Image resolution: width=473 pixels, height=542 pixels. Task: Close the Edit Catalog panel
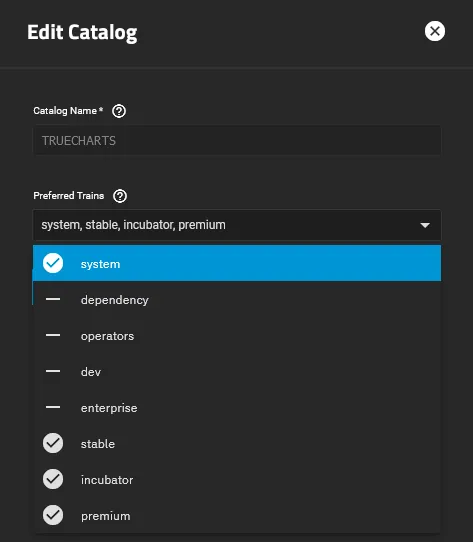pos(435,31)
